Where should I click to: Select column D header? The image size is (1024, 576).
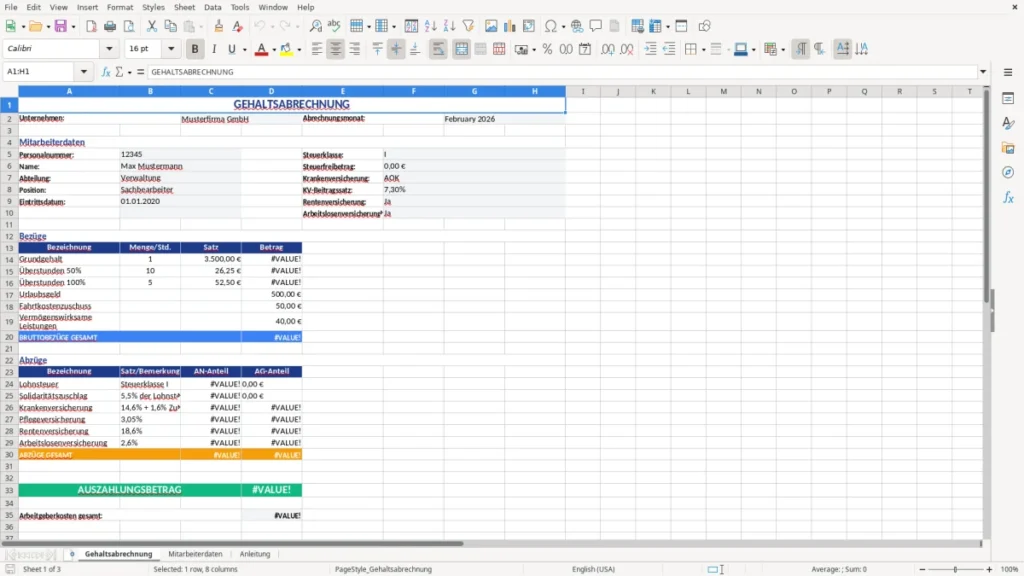271,91
